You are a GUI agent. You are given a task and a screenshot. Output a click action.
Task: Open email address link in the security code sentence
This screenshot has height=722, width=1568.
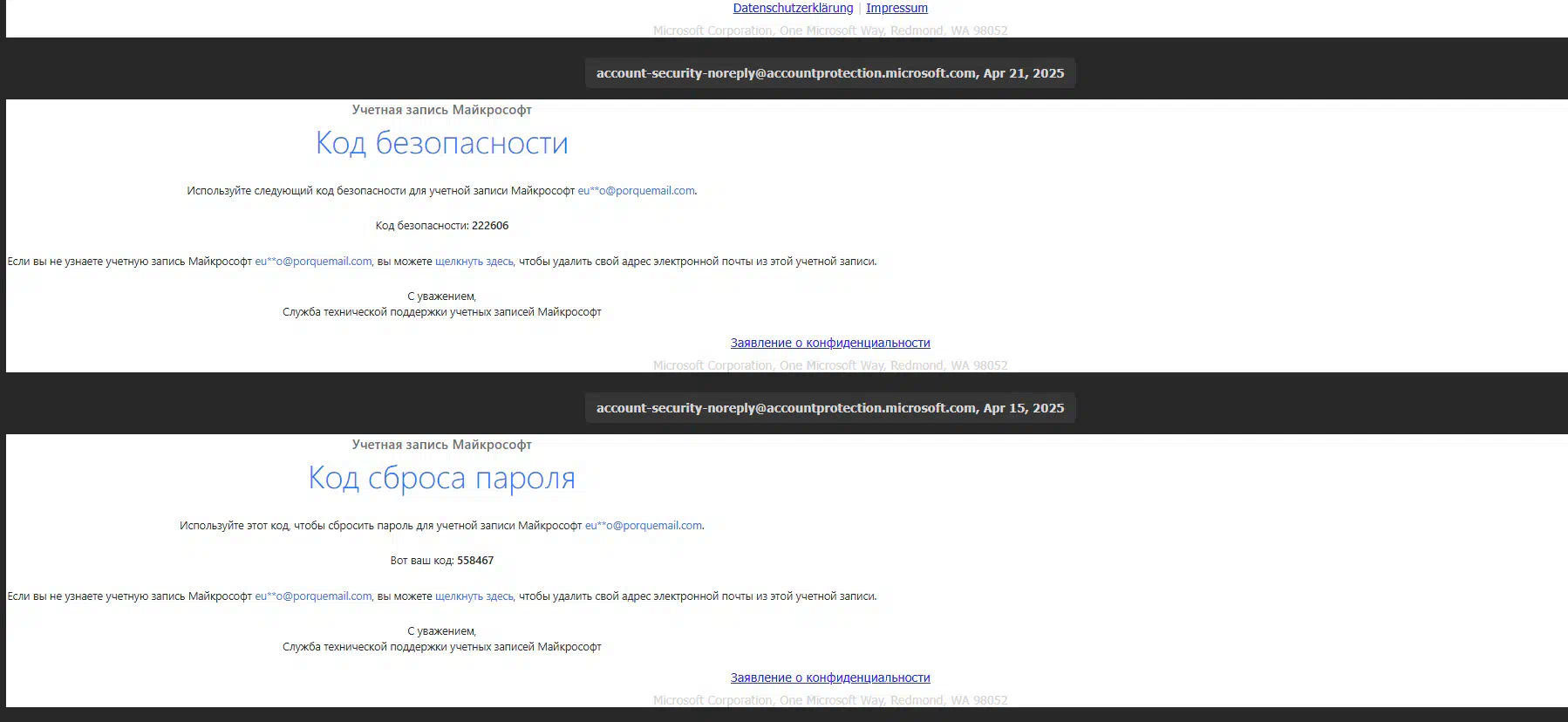pos(636,191)
